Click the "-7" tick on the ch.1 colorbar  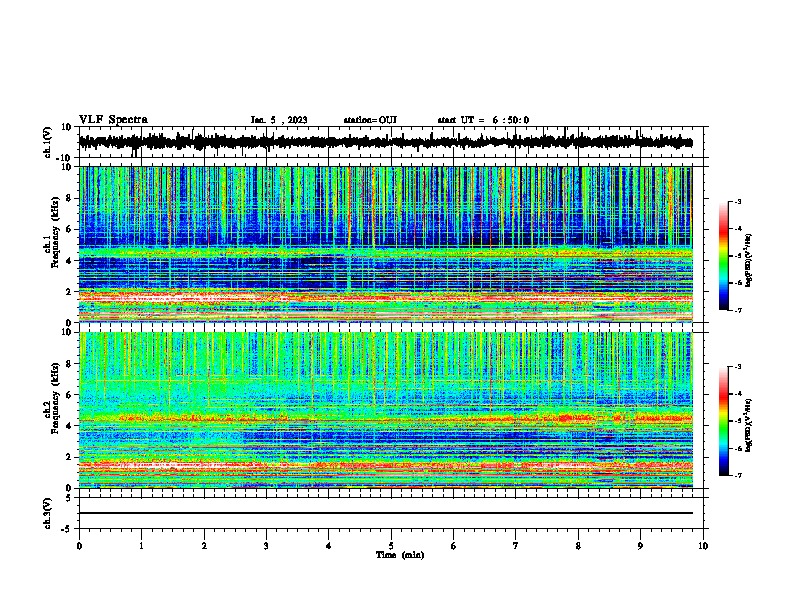pyautogui.click(x=738, y=310)
